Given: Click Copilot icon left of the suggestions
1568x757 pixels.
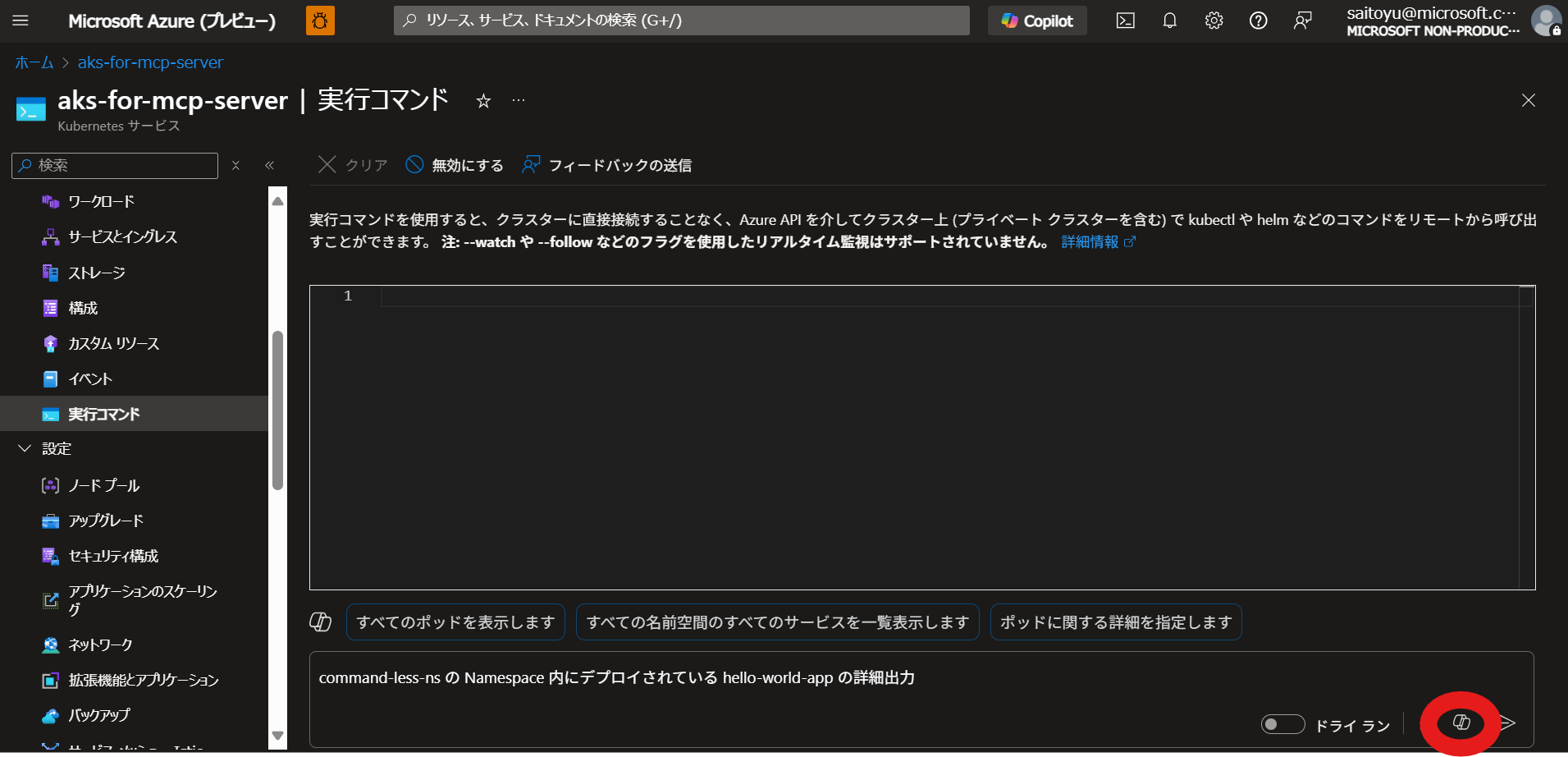Looking at the screenshot, I should (x=320, y=622).
